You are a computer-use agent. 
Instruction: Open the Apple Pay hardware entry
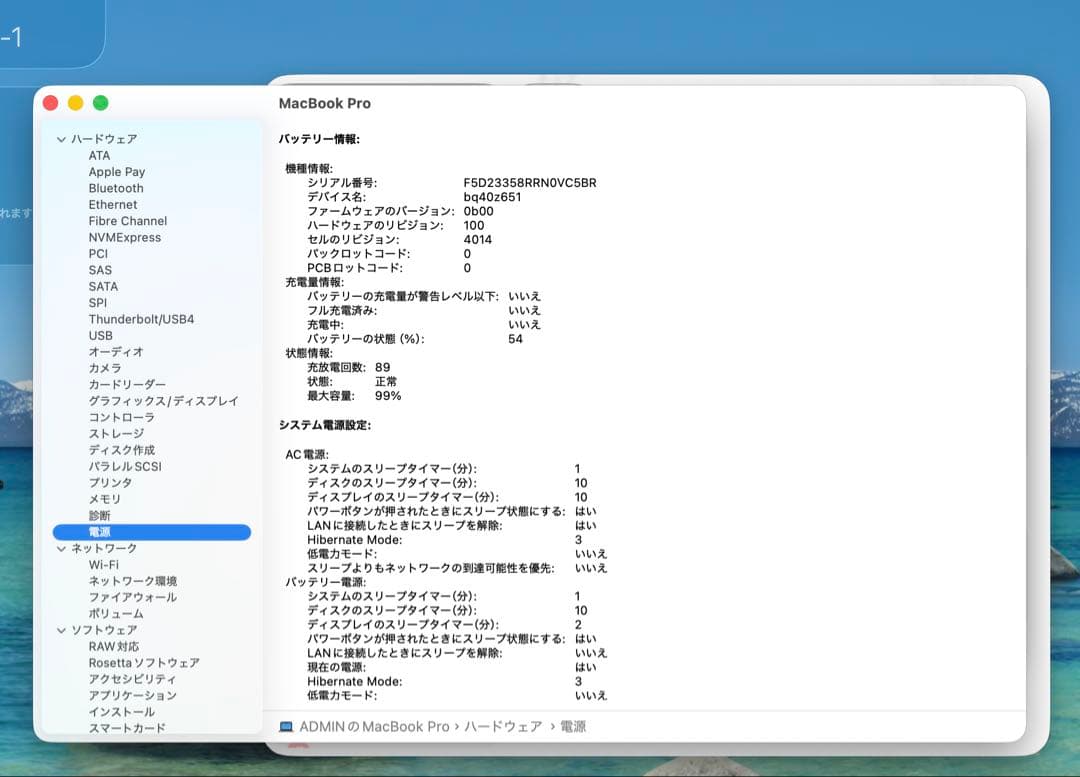[x=118, y=171]
